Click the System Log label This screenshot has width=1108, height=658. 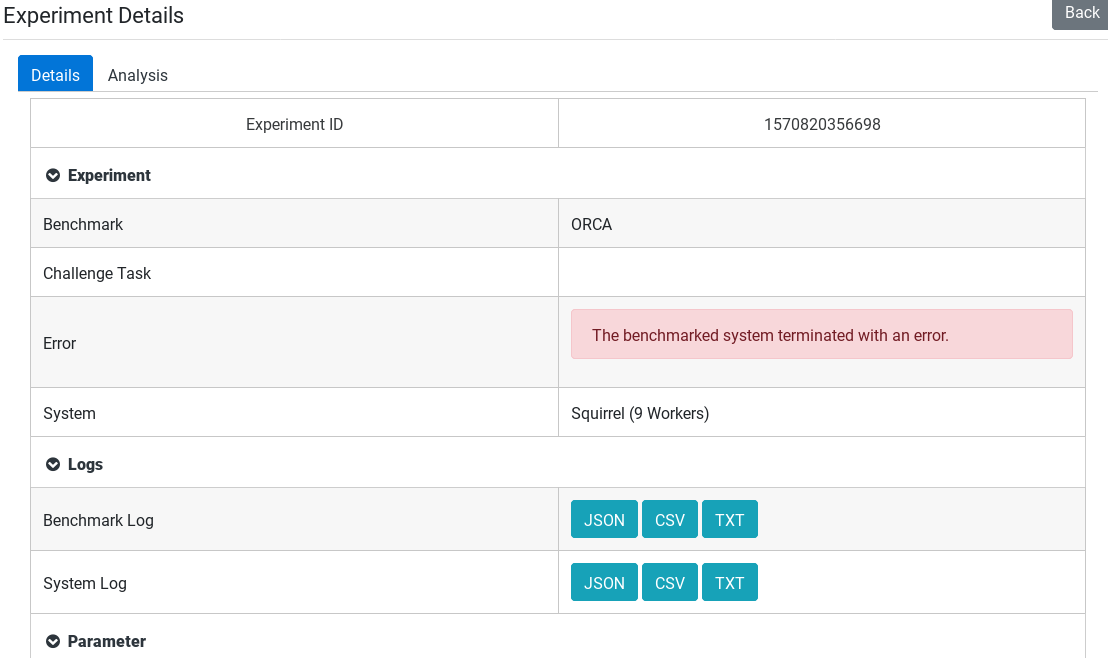(x=85, y=583)
